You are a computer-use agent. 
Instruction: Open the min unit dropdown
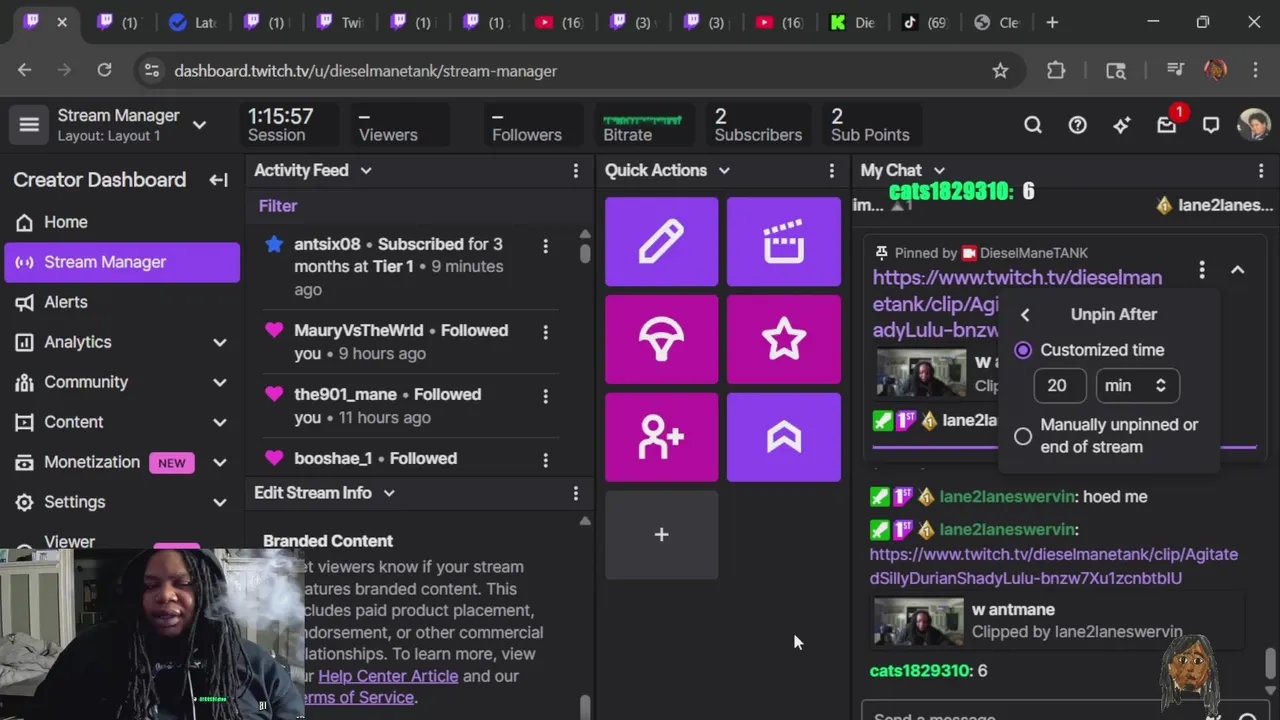pos(1137,385)
